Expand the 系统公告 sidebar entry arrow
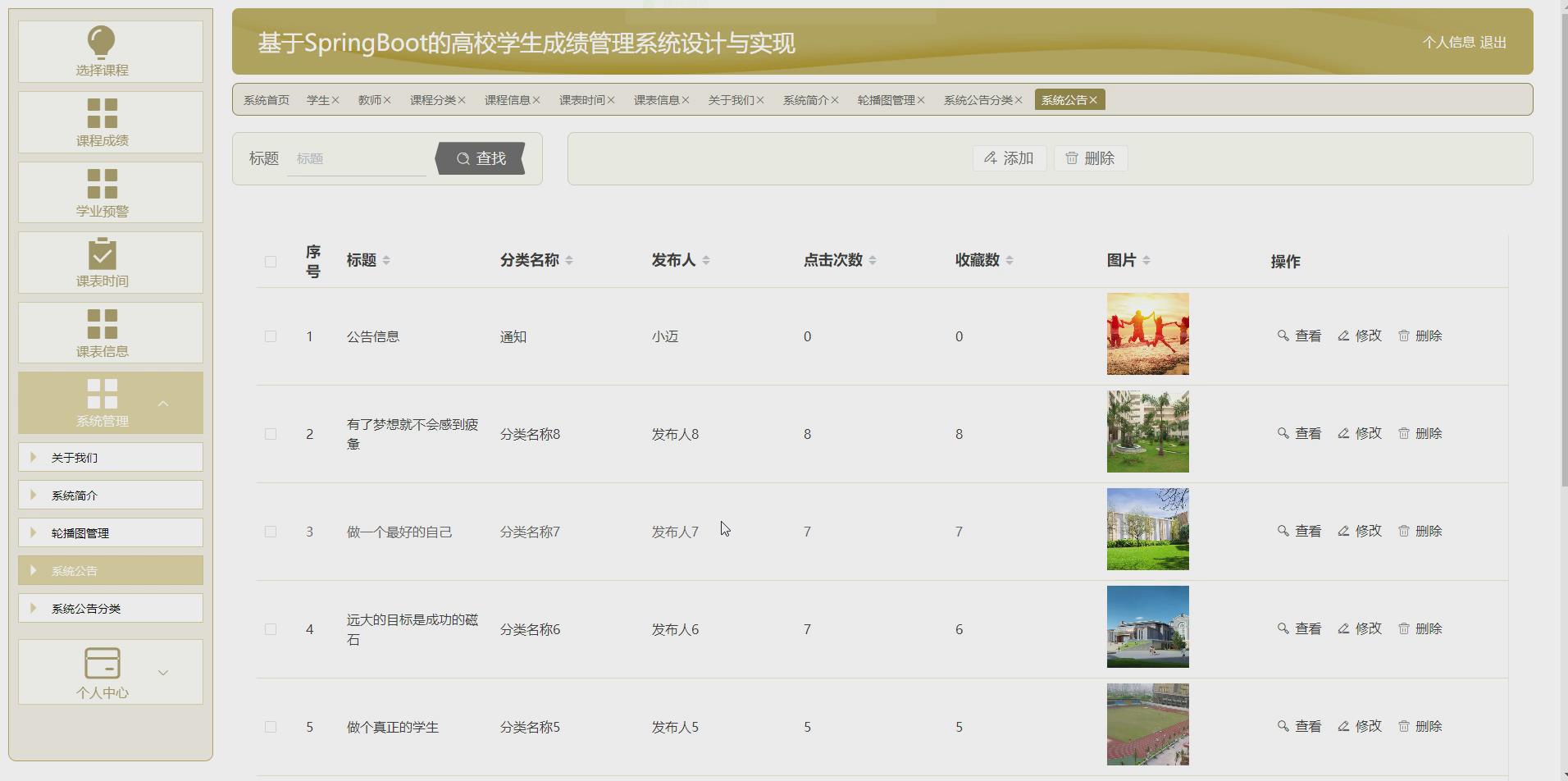This screenshot has height=781, width=1568. click(x=33, y=569)
